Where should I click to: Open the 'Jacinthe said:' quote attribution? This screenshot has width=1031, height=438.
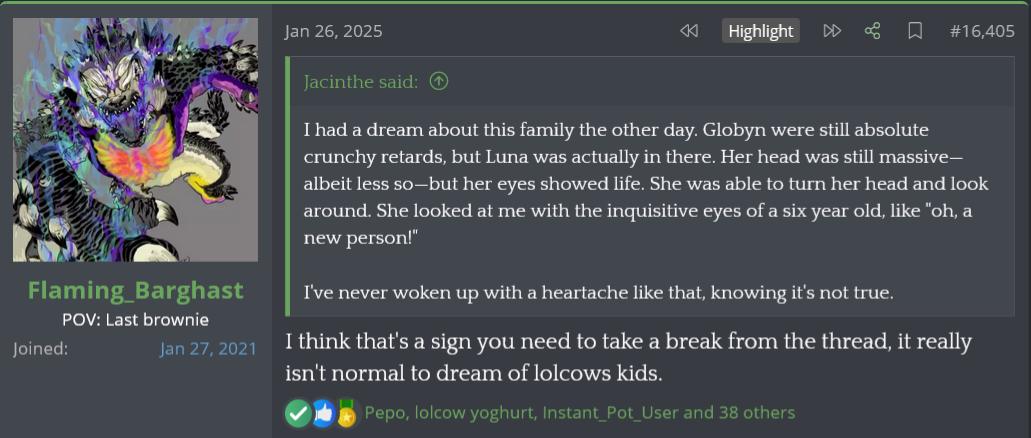[x=361, y=82]
